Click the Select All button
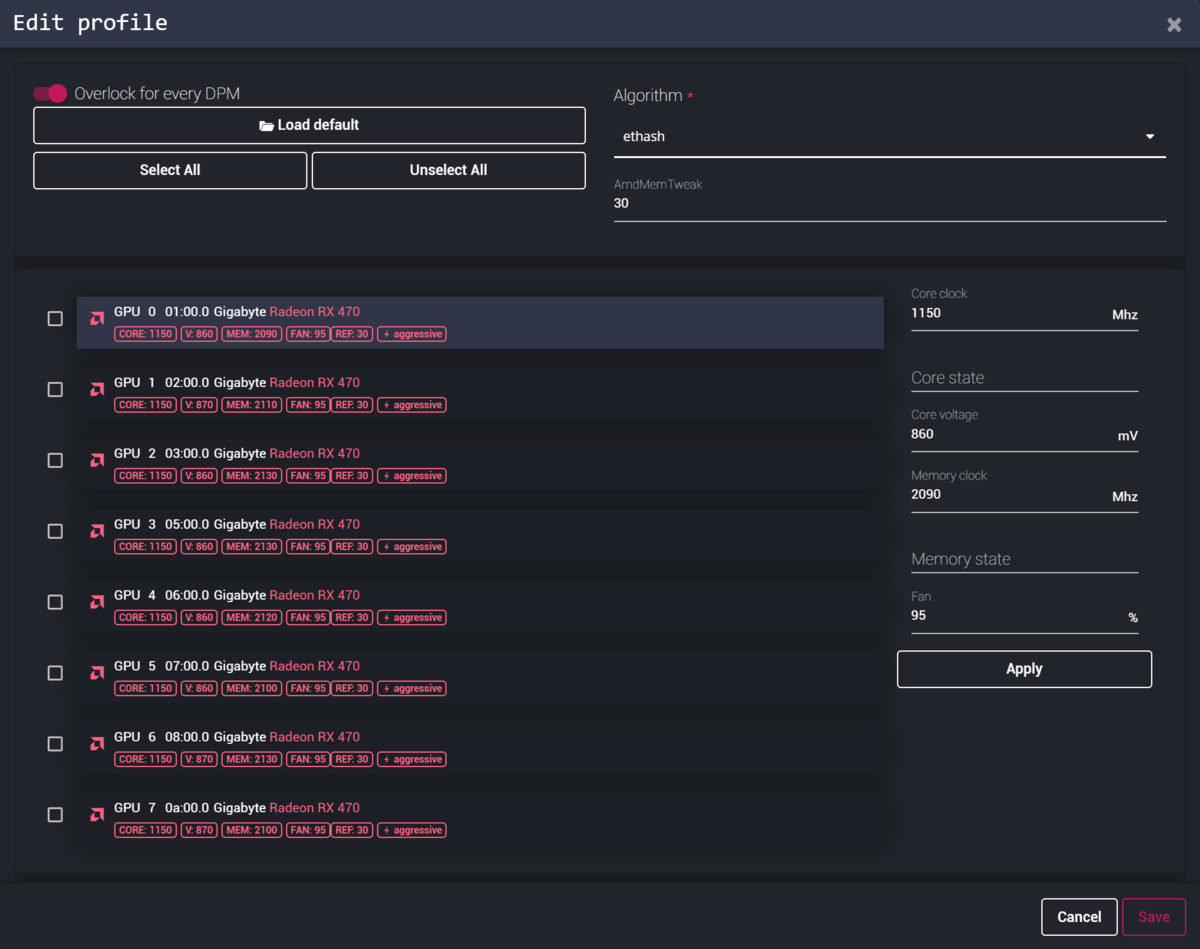1200x949 pixels. 170,171
